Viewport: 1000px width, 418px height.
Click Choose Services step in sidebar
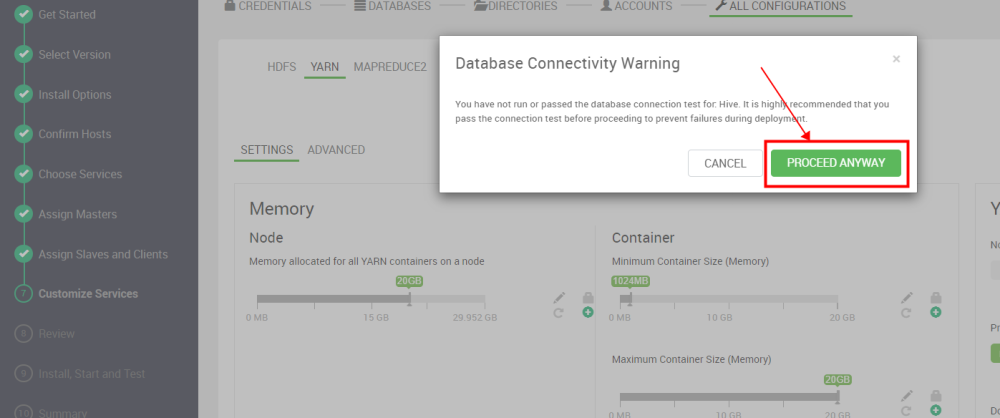click(x=80, y=174)
